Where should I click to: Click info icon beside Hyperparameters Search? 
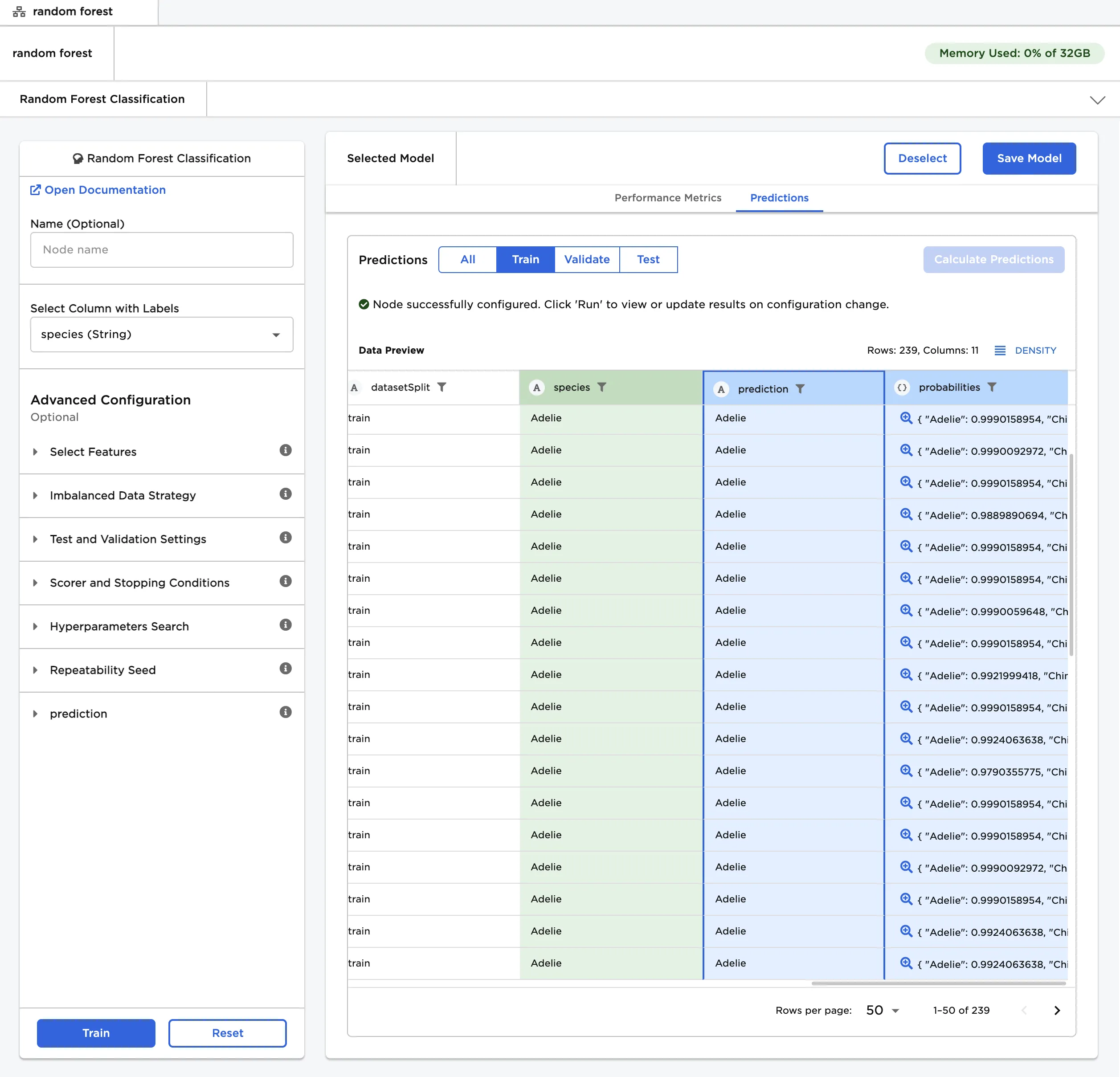(x=286, y=624)
